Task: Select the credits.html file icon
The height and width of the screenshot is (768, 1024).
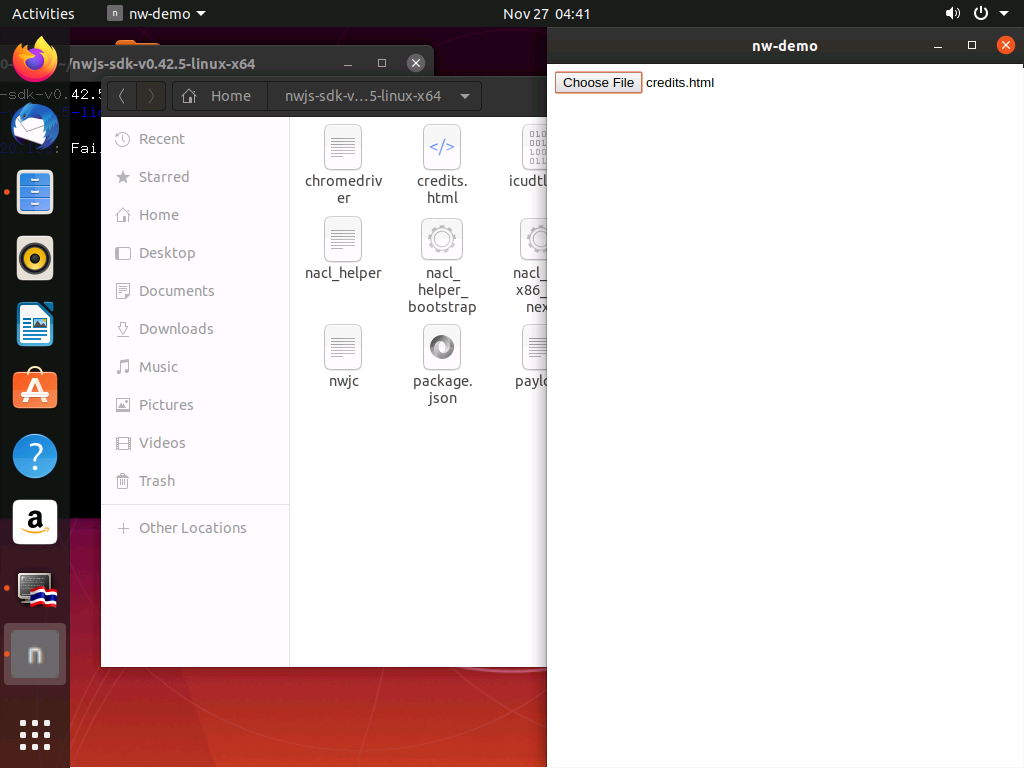Action: [442, 147]
